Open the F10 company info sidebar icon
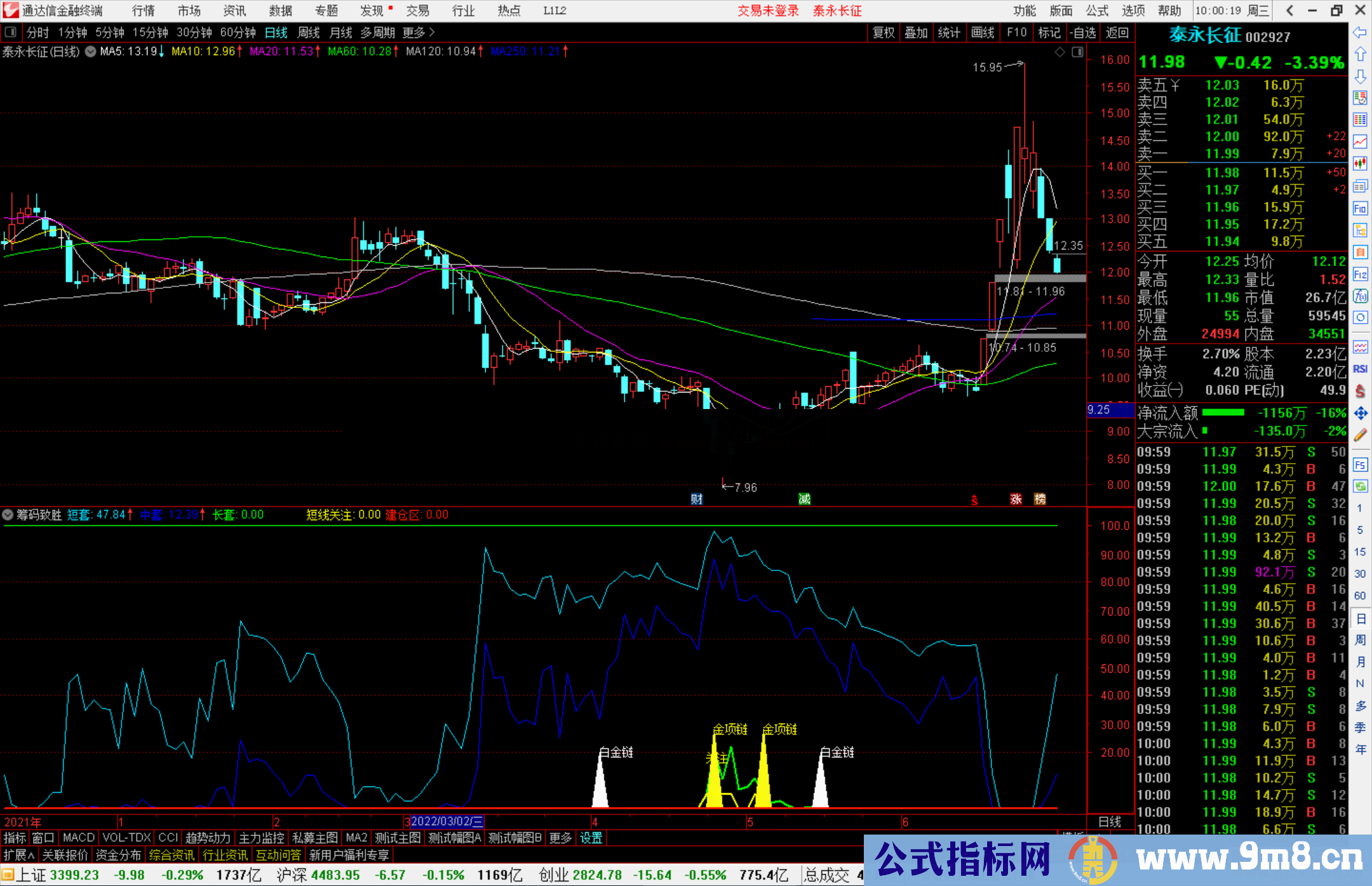Viewport: 1372px width, 886px height. pyautogui.click(x=1360, y=208)
